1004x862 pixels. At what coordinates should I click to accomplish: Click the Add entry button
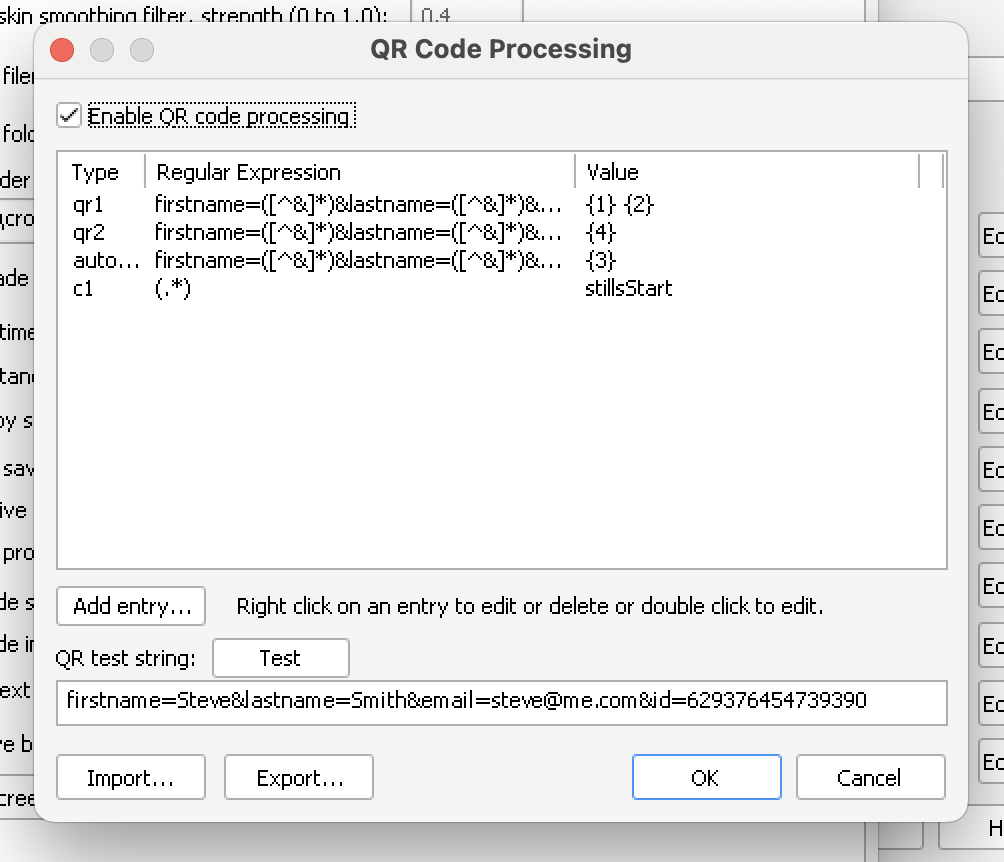[131, 606]
